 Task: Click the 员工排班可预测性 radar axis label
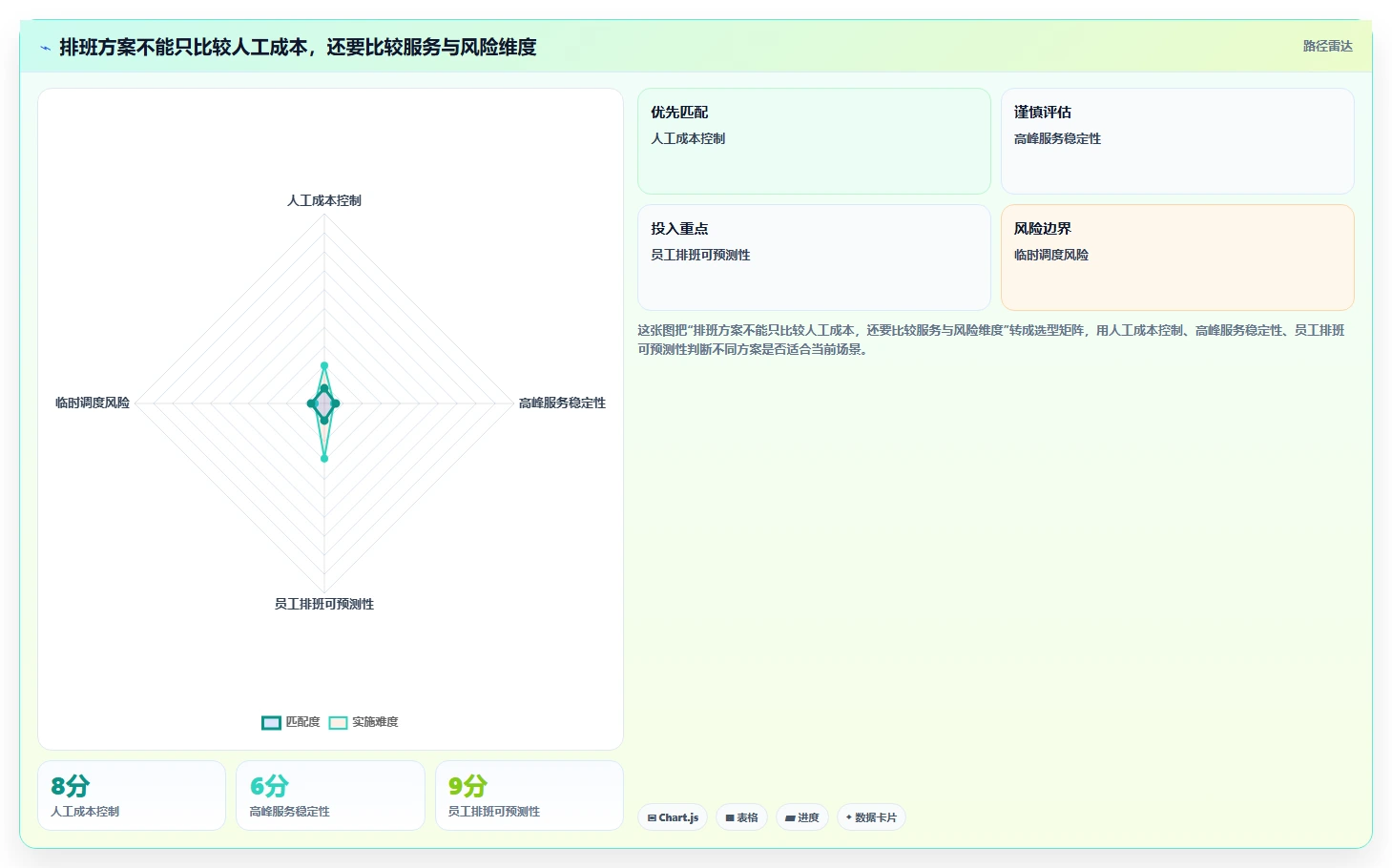[x=324, y=604]
